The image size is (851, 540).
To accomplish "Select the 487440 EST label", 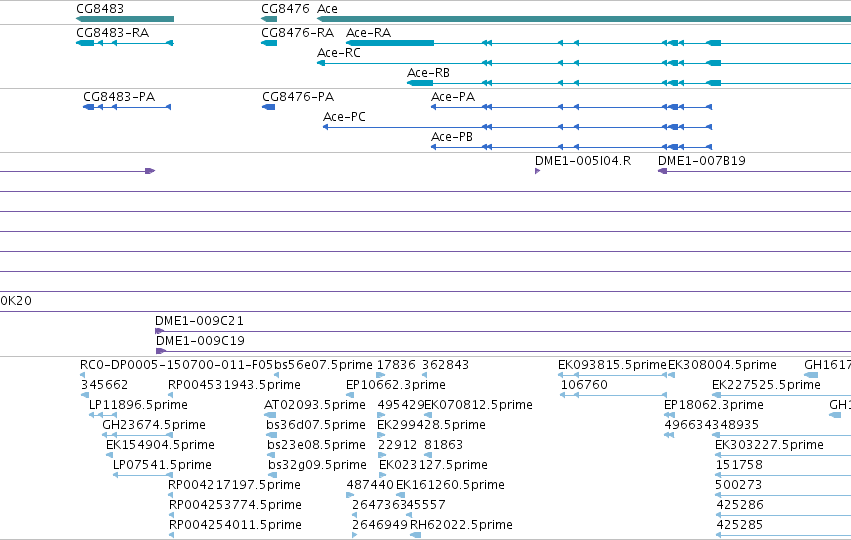I will pos(370,485).
